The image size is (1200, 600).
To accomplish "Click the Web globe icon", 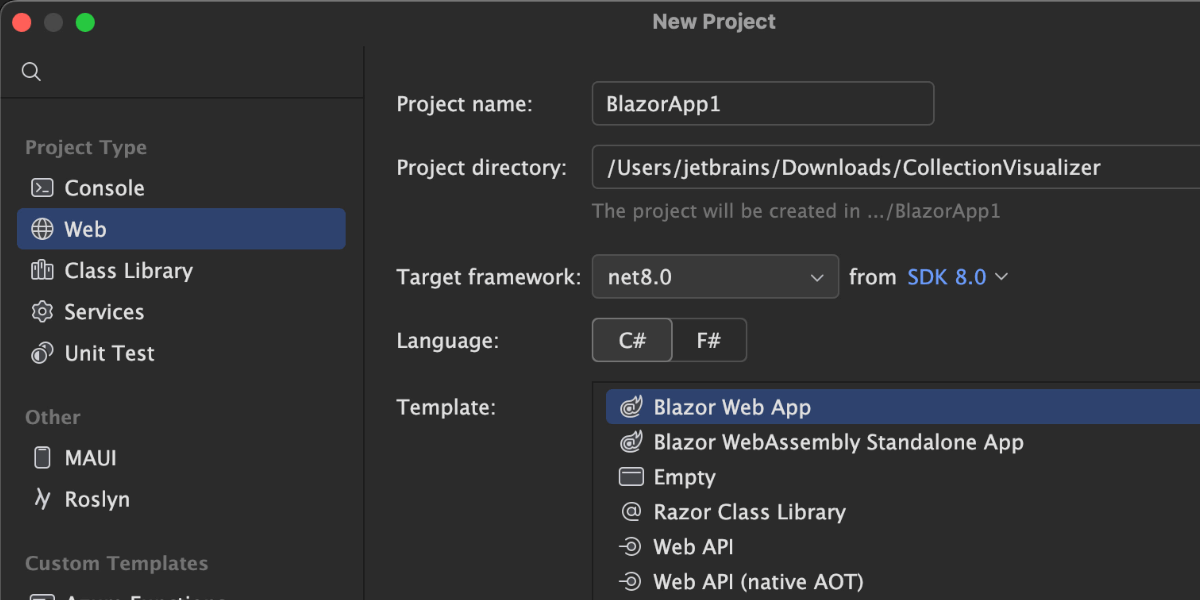I will click(42, 229).
